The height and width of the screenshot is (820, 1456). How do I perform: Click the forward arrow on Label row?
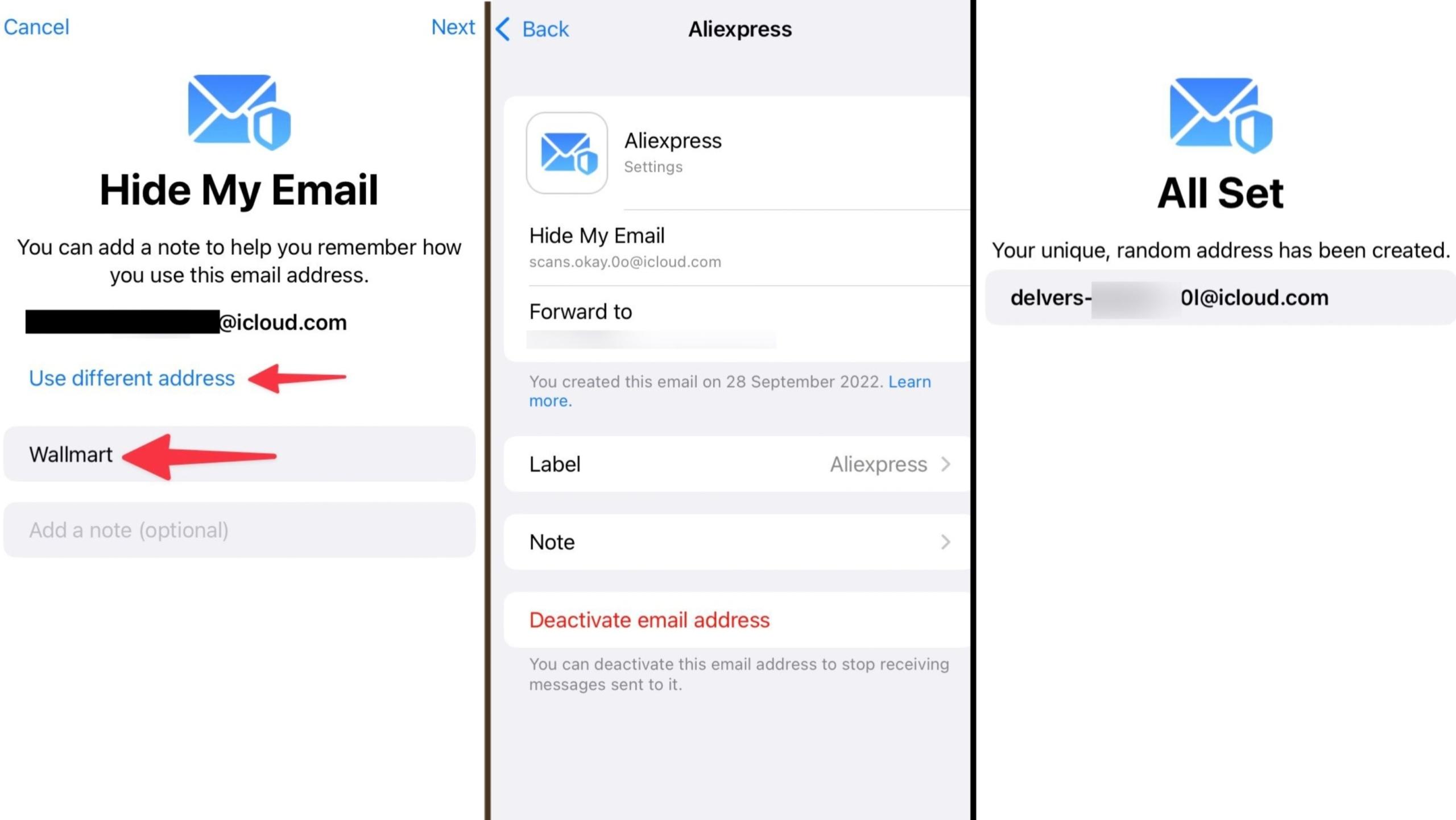click(947, 463)
